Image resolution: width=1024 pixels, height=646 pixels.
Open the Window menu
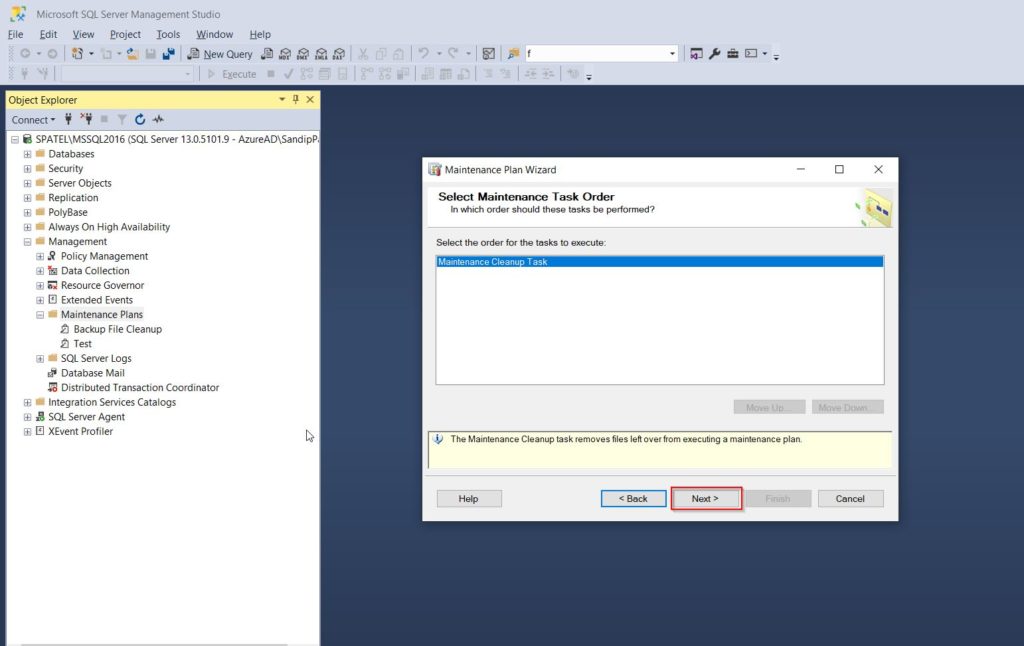pos(214,34)
